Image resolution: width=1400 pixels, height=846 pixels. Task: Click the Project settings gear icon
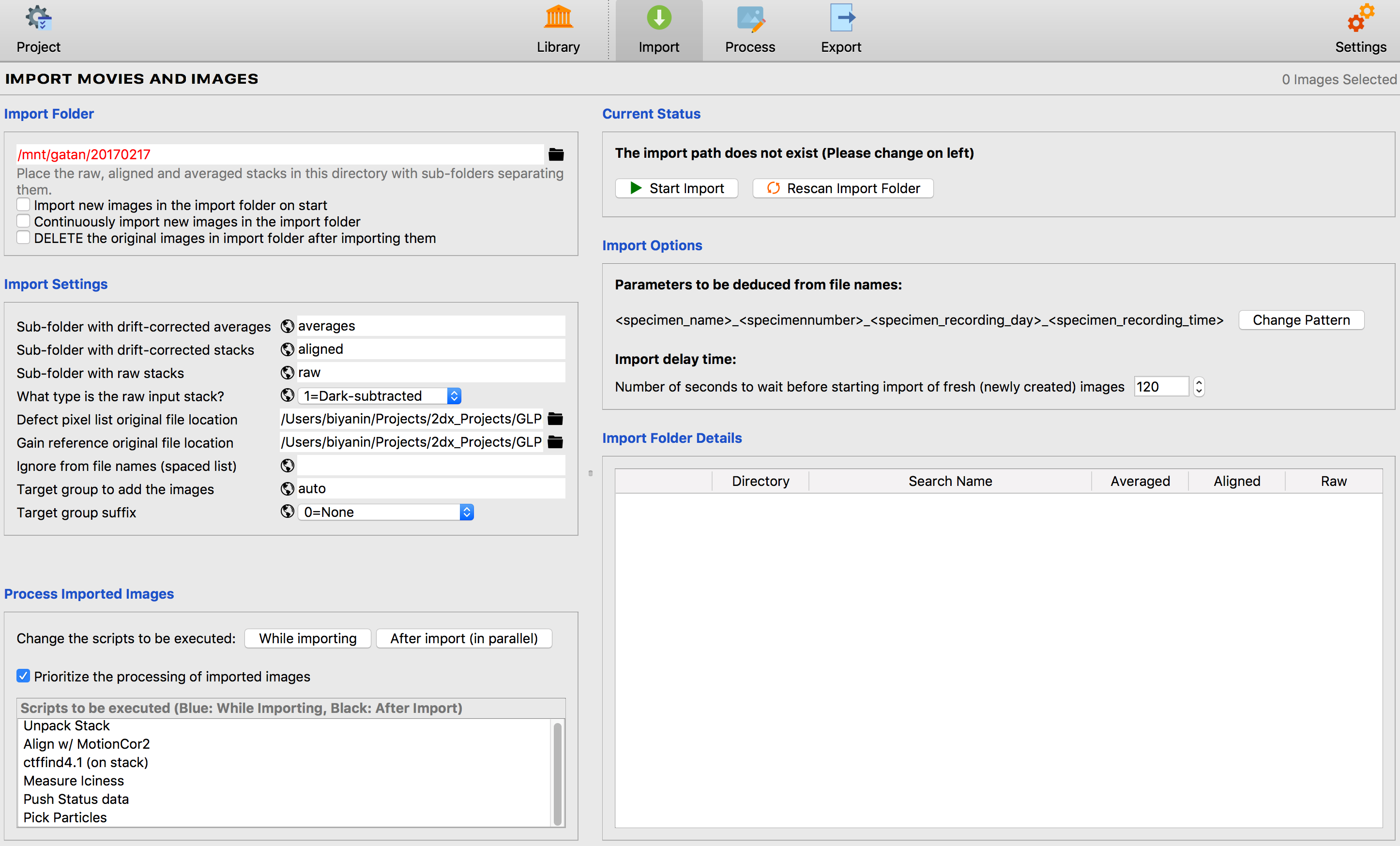(38, 17)
